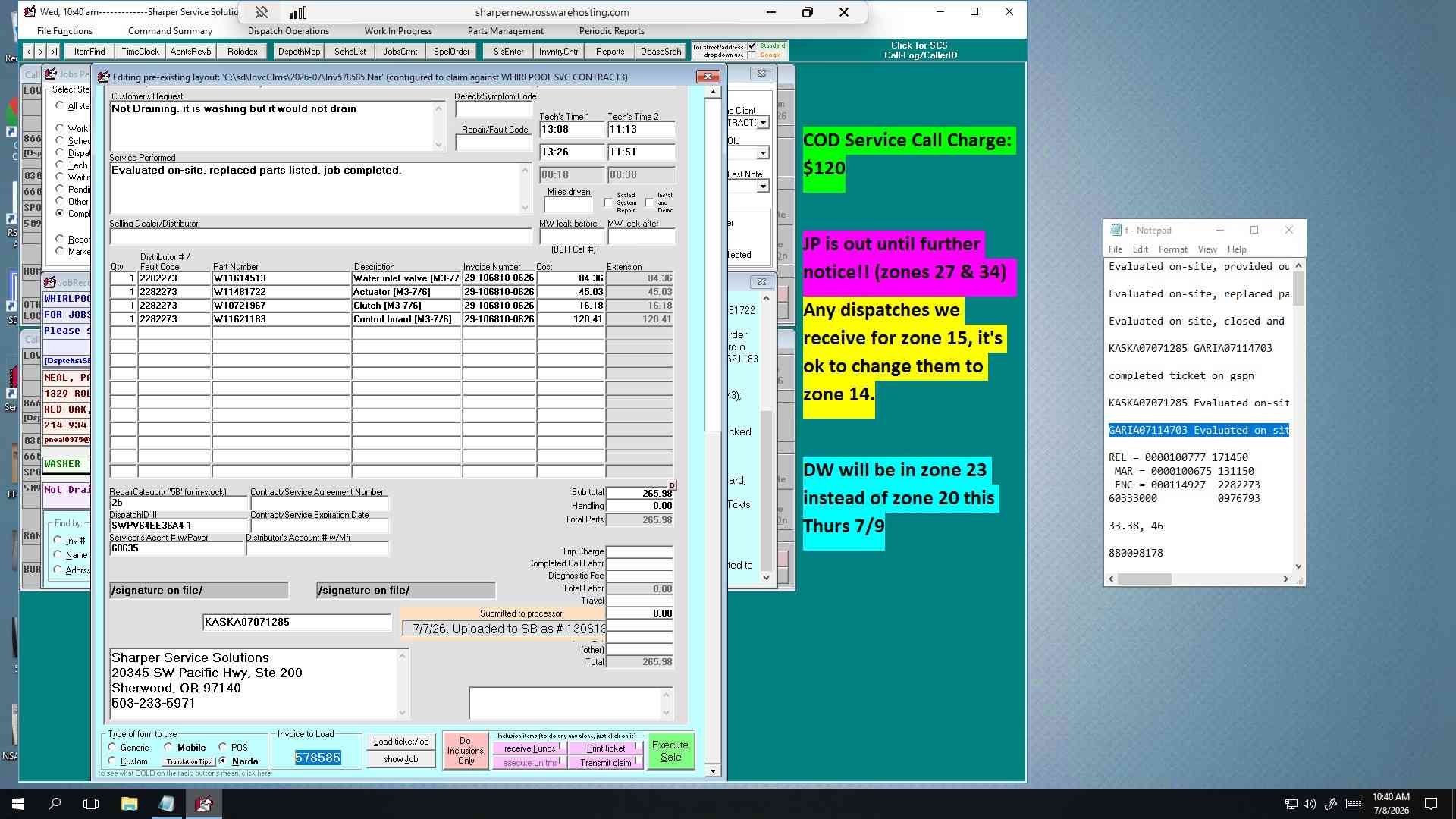The width and height of the screenshot is (1456, 819).
Task: Check the Sealed System Repair checkbox
Action: 608,202
